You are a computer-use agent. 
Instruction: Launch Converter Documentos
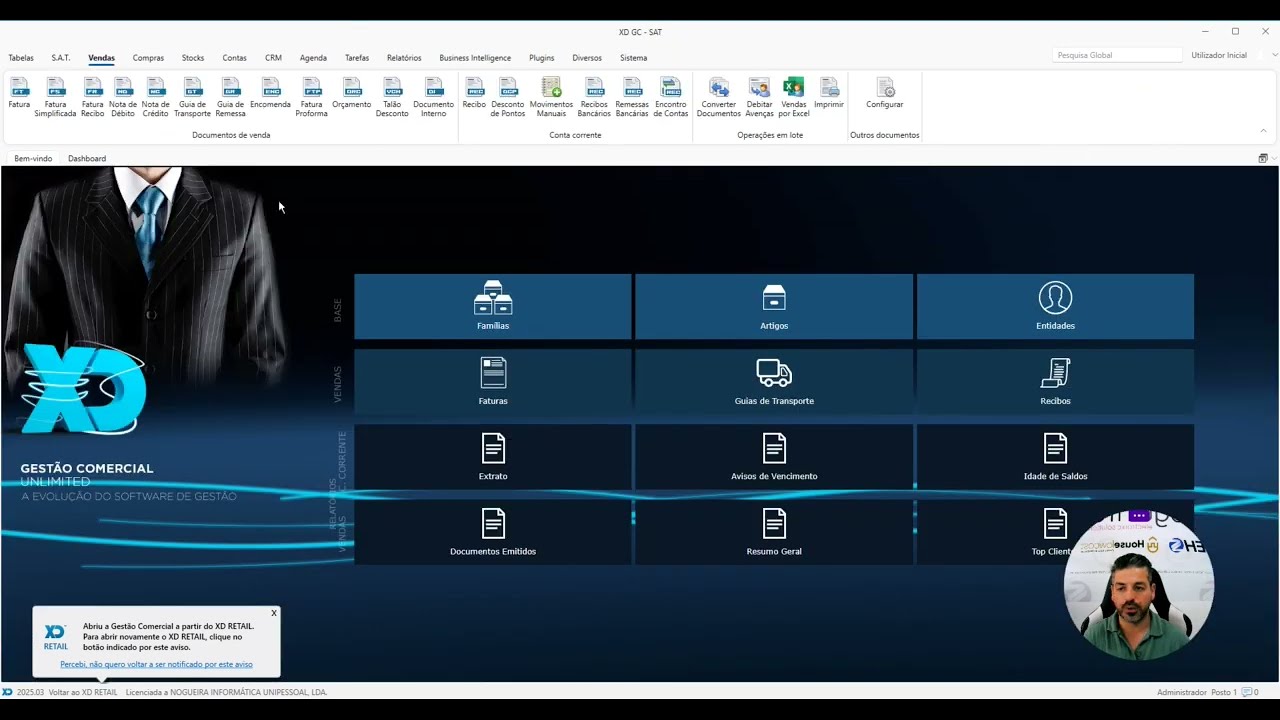click(719, 97)
